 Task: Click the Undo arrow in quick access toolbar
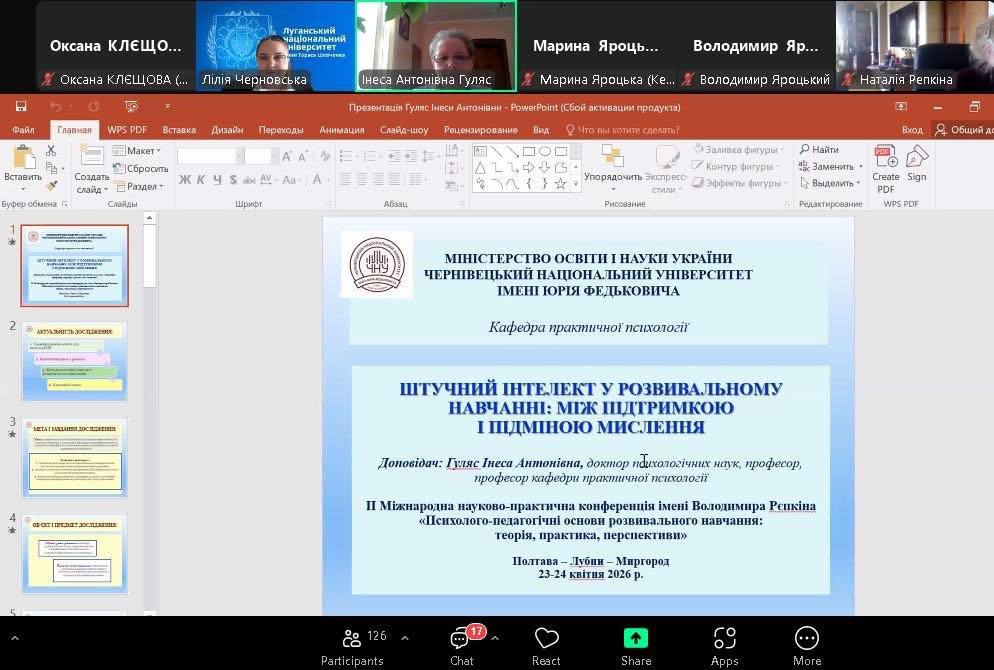pyautogui.click(x=55, y=106)
